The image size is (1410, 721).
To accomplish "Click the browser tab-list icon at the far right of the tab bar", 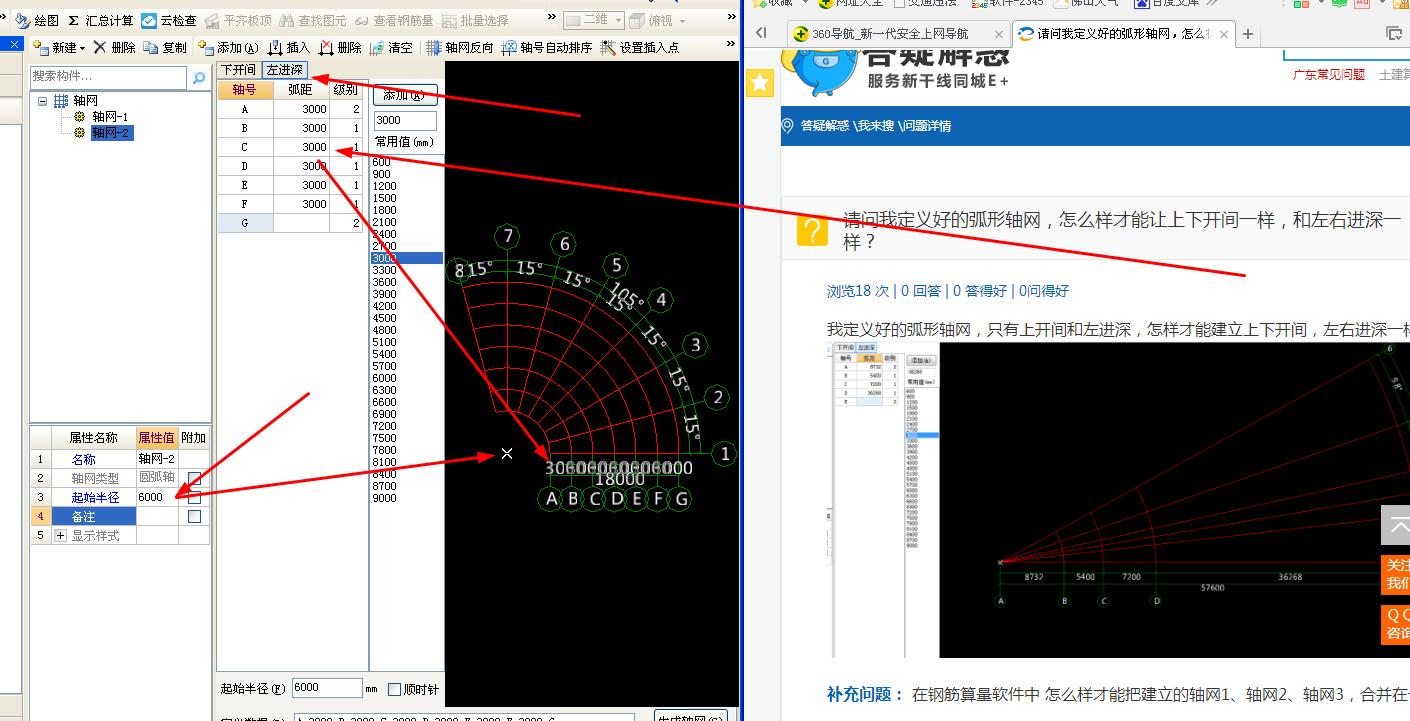I will (1394, 33).
